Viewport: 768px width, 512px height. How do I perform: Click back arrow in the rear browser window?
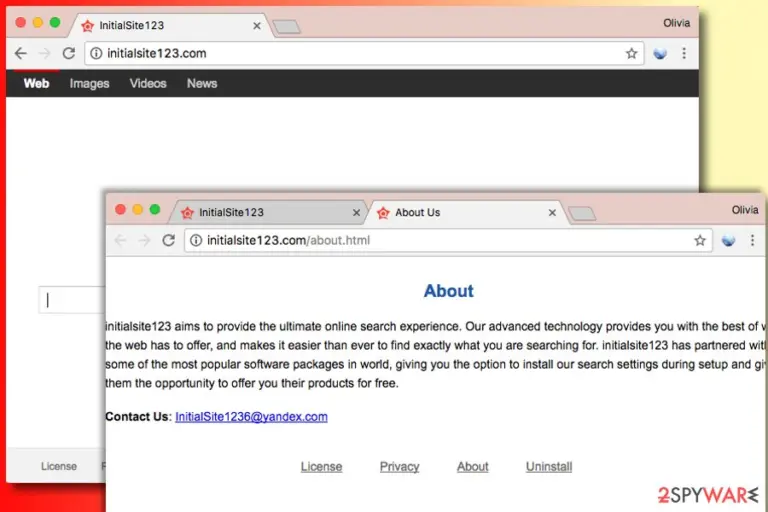21,53
